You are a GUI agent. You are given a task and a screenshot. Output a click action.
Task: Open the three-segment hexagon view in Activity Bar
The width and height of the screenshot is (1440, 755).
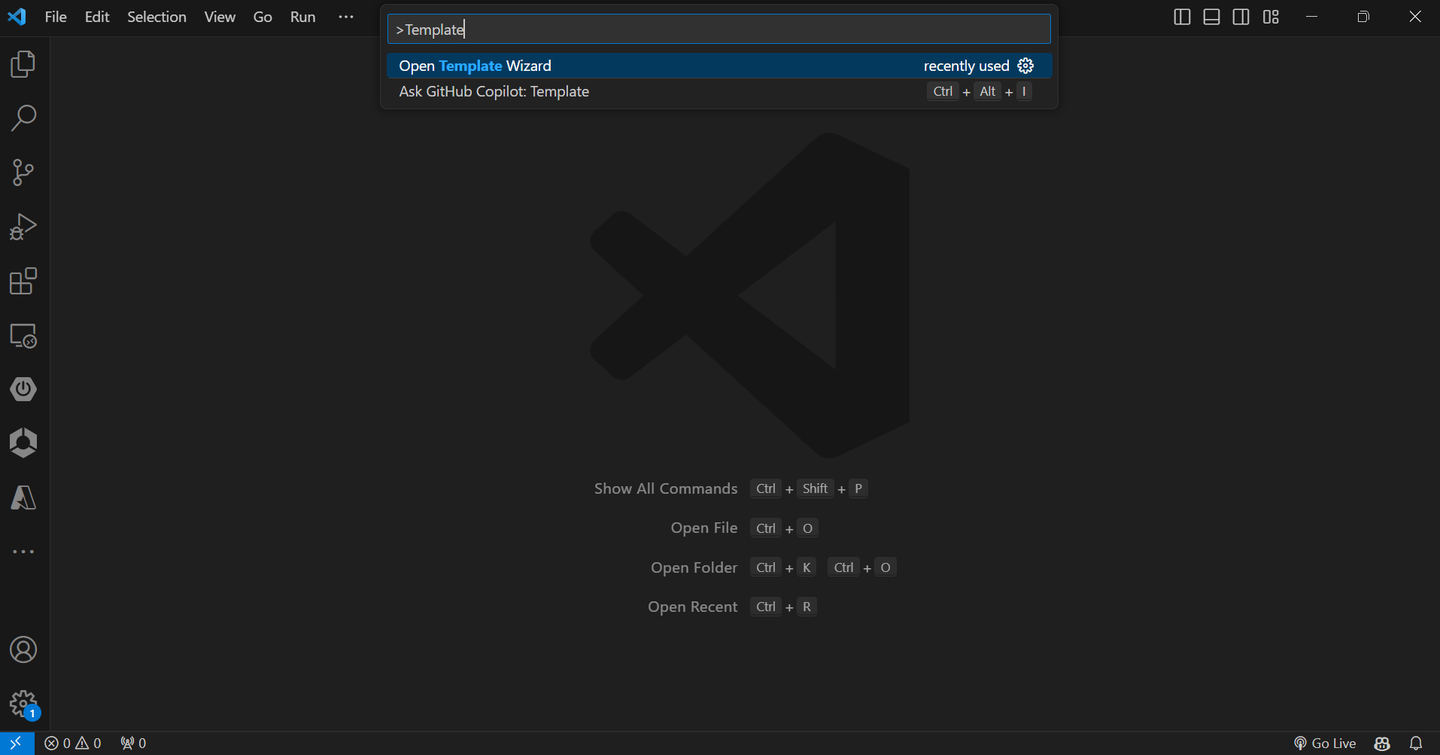click(x=23, y=443)
